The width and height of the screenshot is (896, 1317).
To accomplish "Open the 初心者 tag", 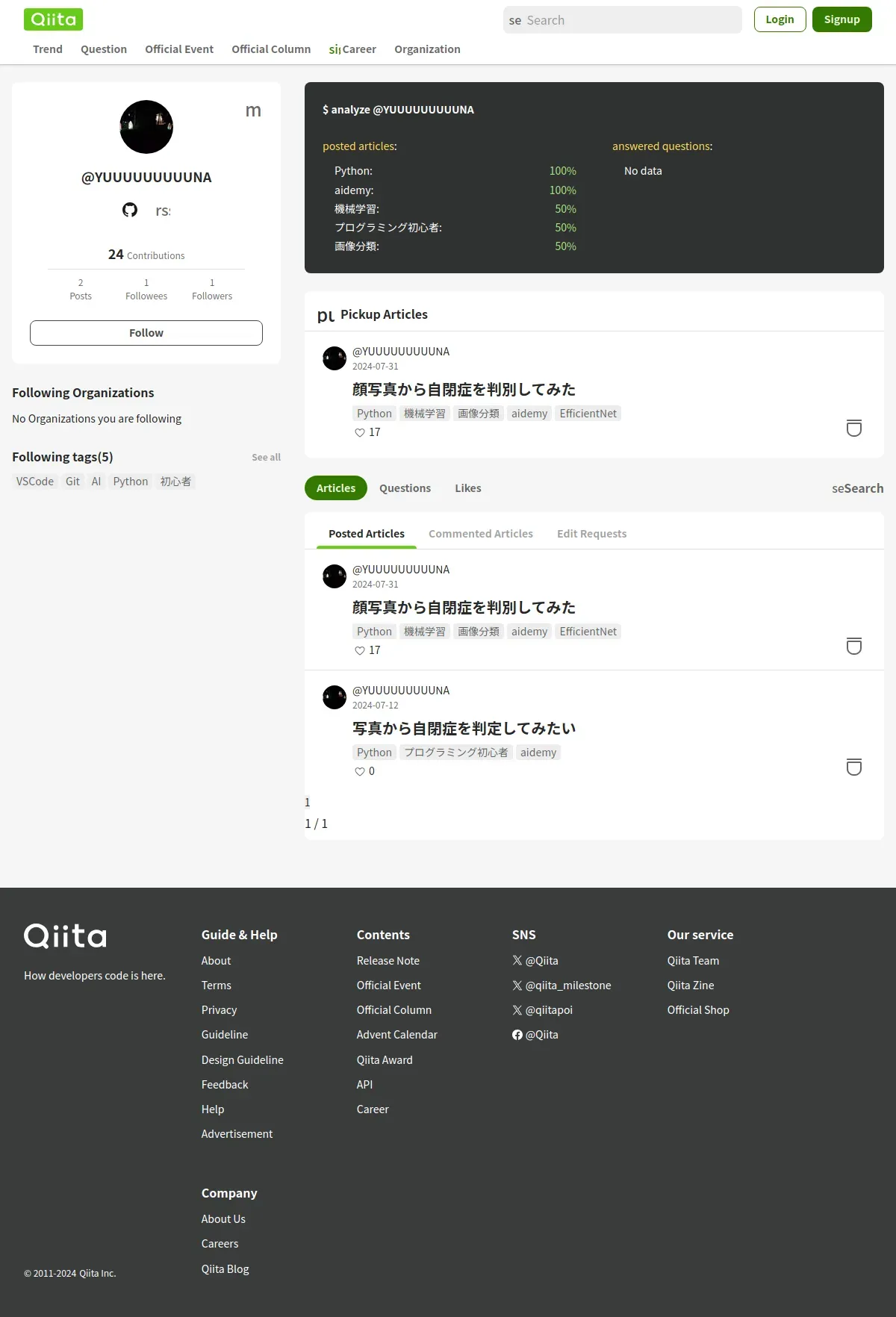I will pos(175,482).
